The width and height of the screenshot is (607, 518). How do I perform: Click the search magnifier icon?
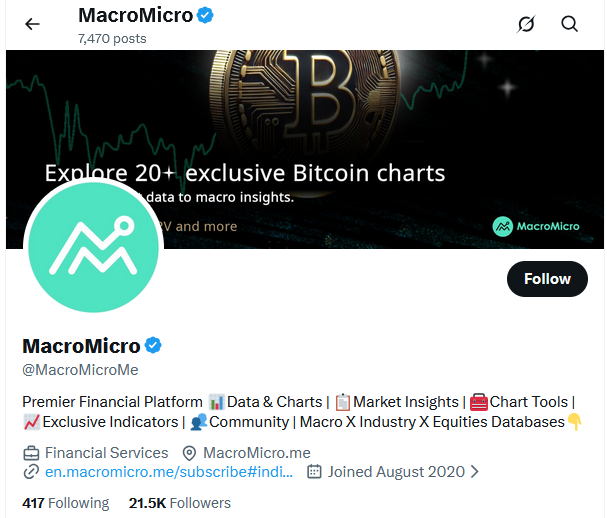tap(570, 24)
